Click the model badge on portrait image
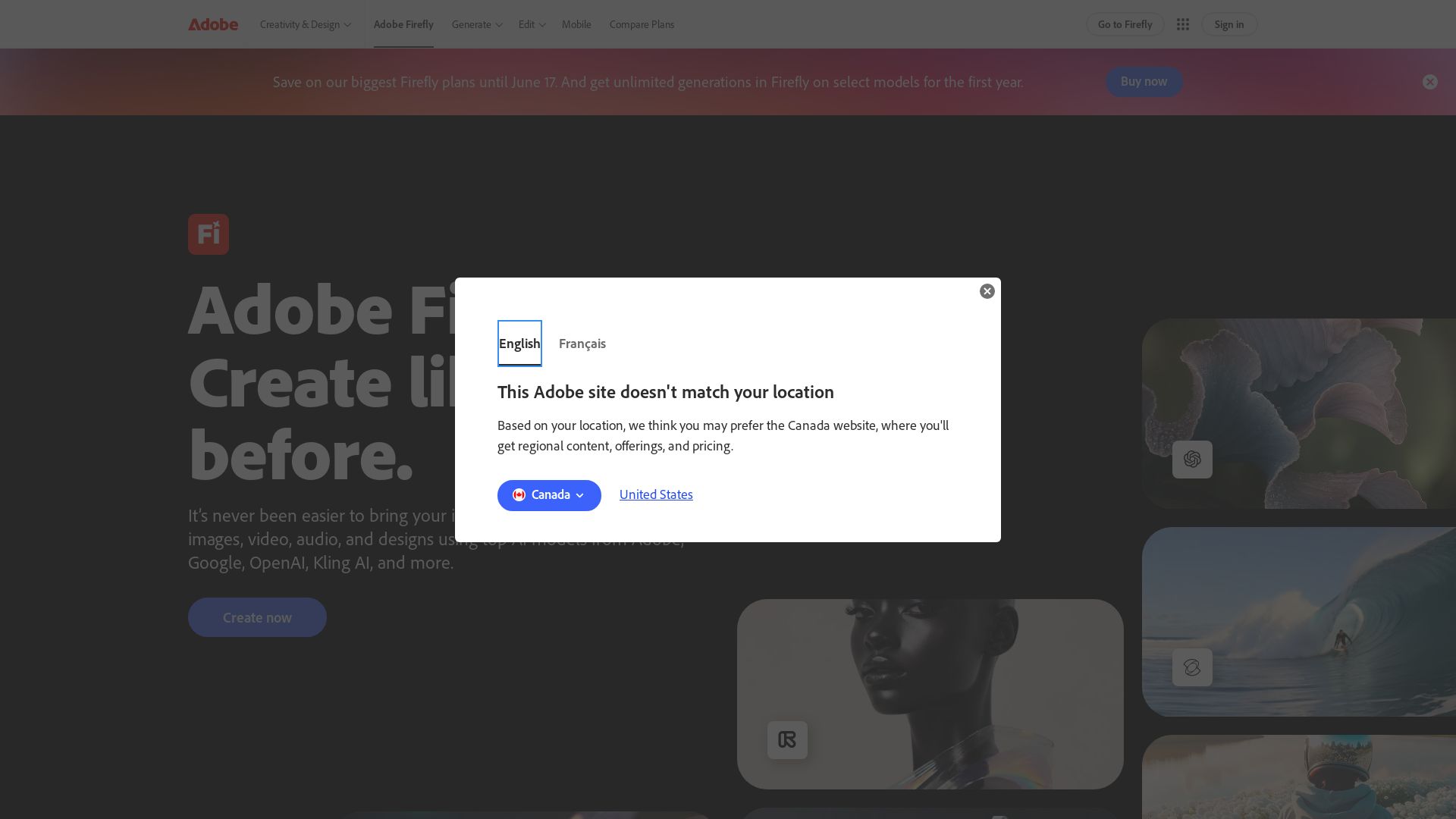Viewport: 1456px width, 819px height. click(787, 740)
